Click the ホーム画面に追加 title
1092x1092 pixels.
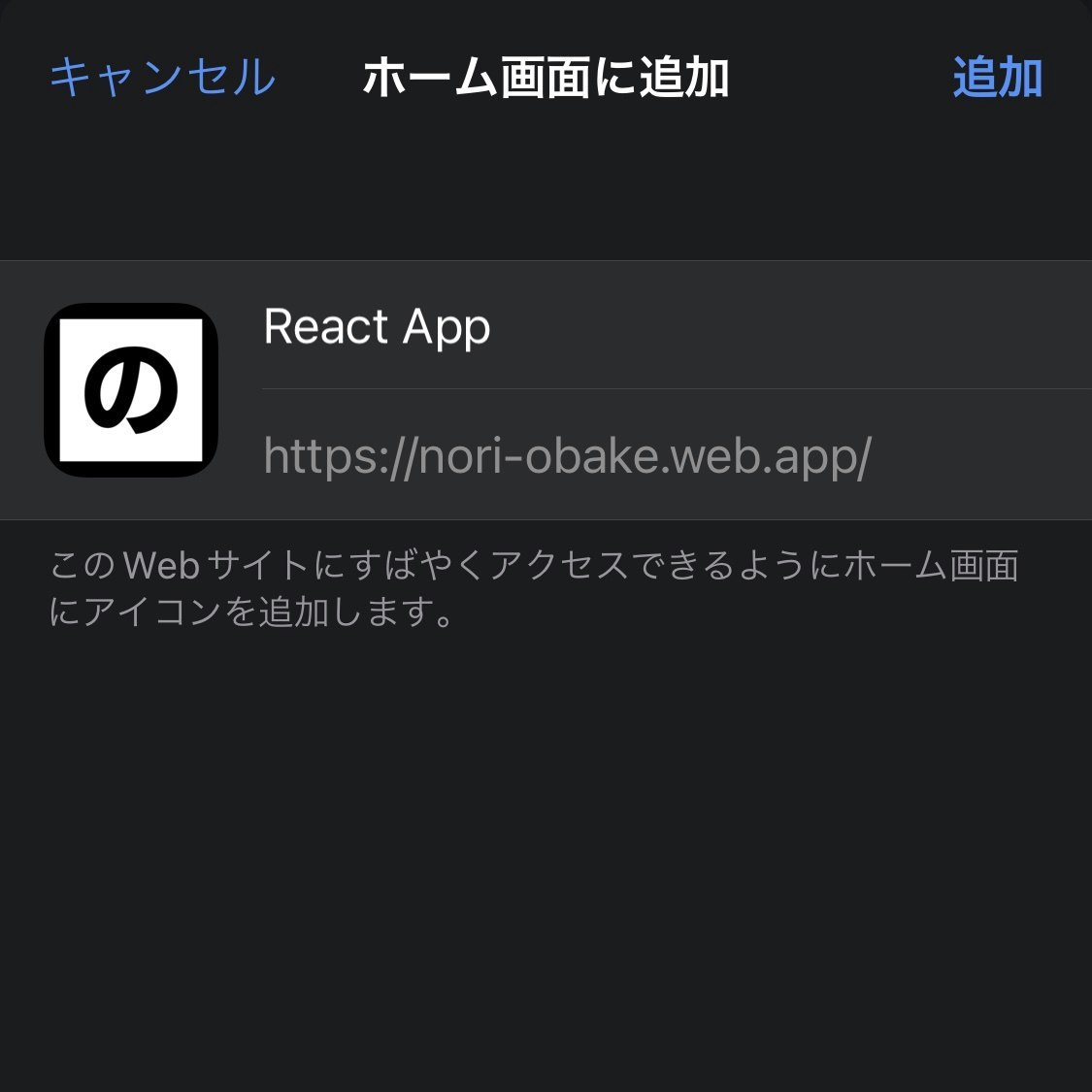546,77
